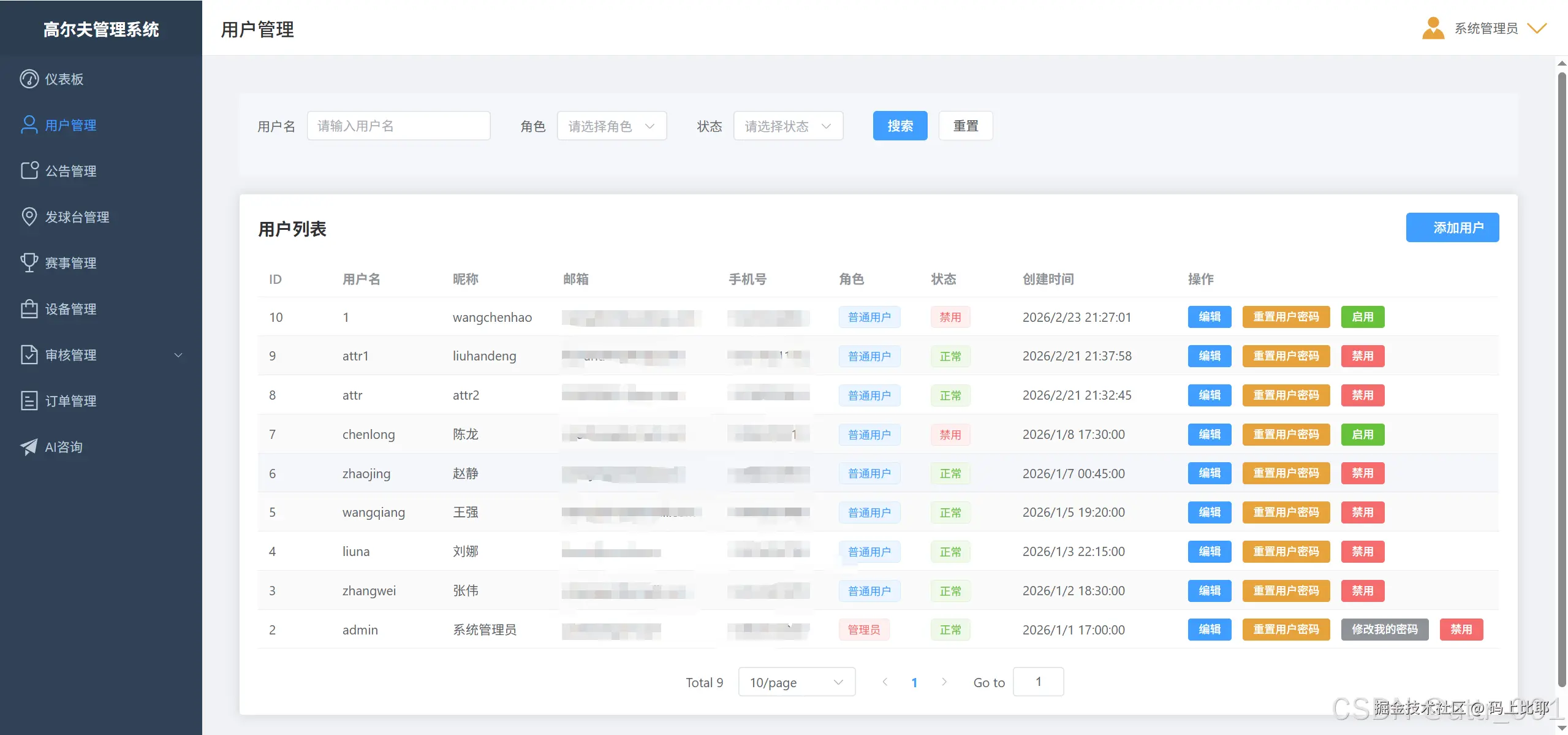Disable user wangqiang with 禁用
Viewport: 1568px width, 735px height.
(x=1363, y=512)
